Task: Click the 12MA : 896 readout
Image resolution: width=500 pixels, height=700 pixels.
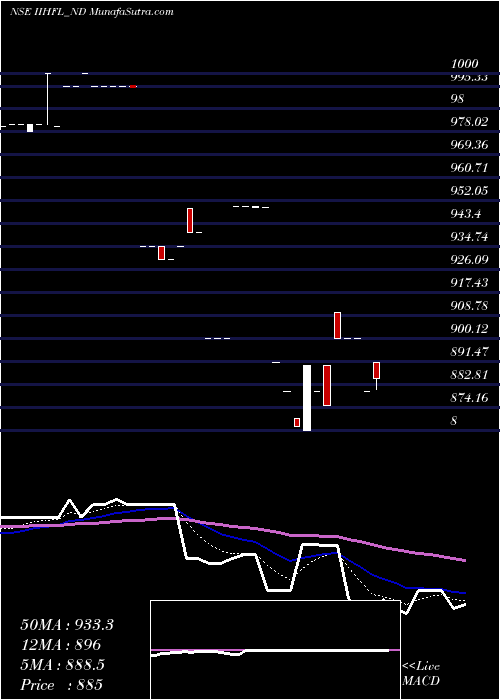Action: click(61, 645)
